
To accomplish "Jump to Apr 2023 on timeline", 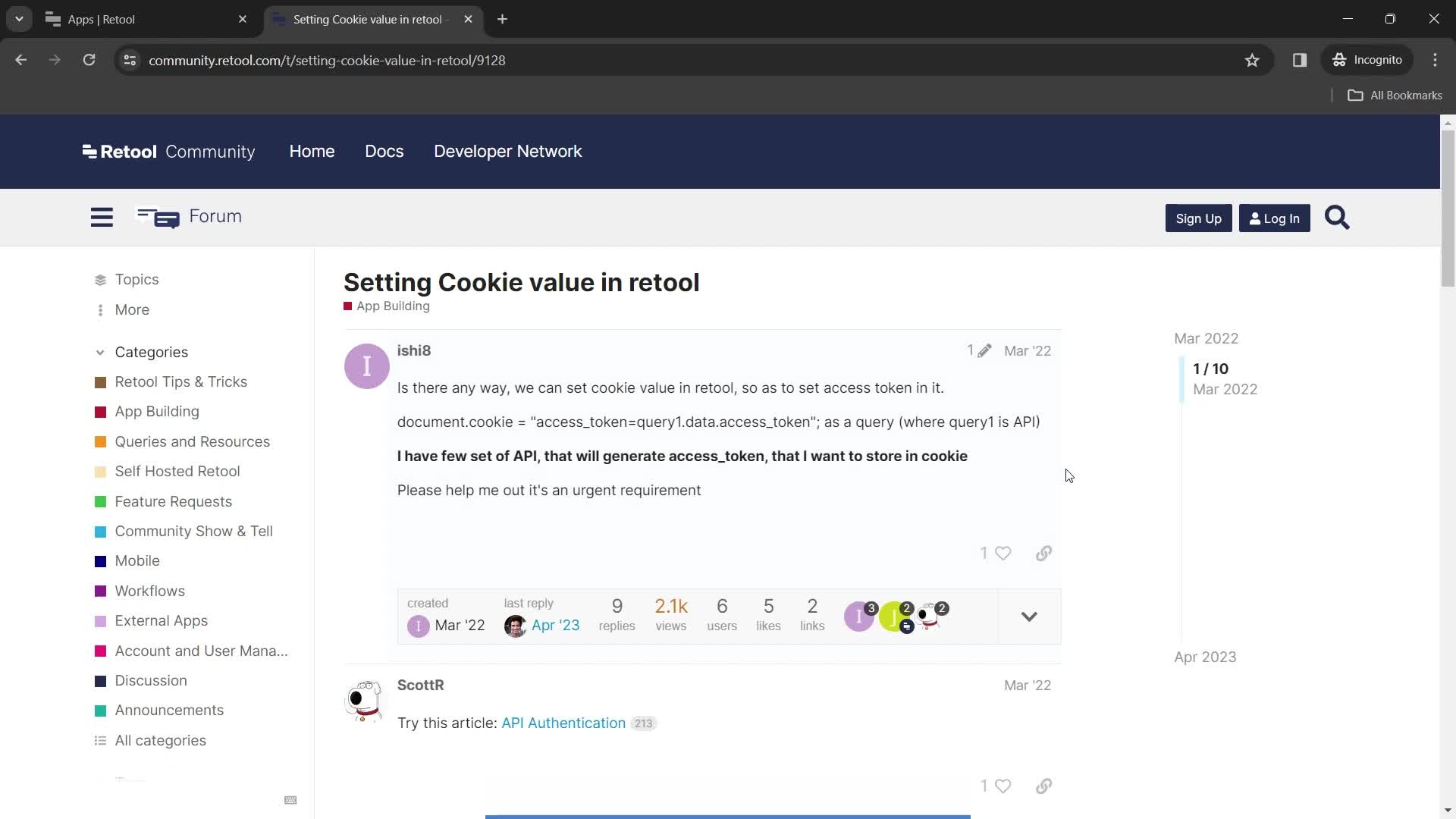I will pyautogui.click(x=1205, y=657).
